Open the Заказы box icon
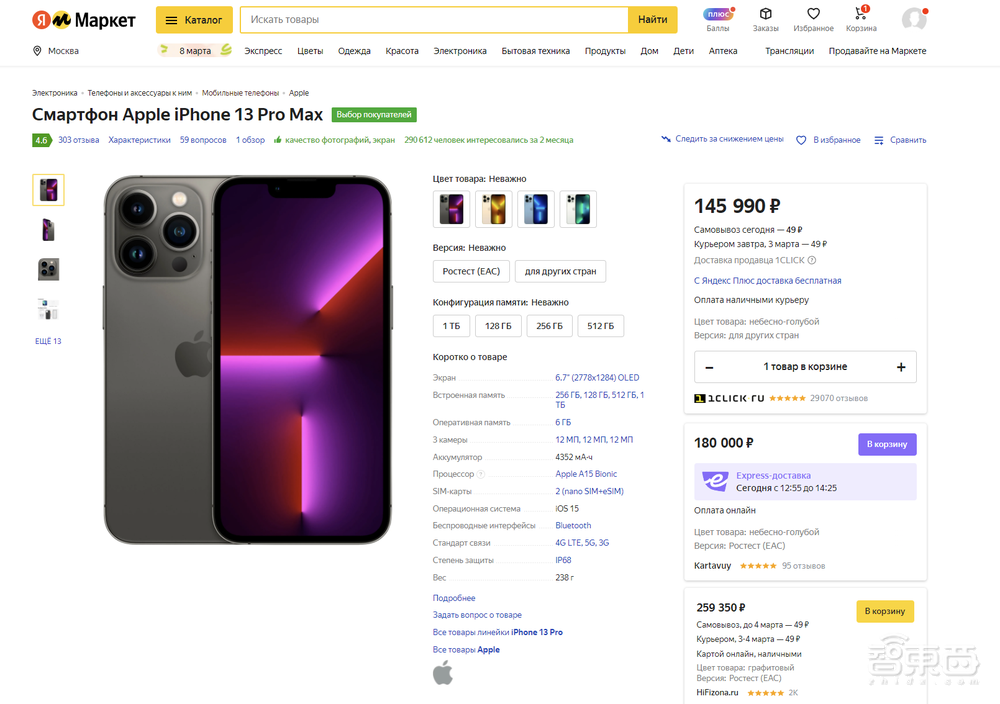The width and height of the screenshot is (1000, 704). click(x=766, y=14)
